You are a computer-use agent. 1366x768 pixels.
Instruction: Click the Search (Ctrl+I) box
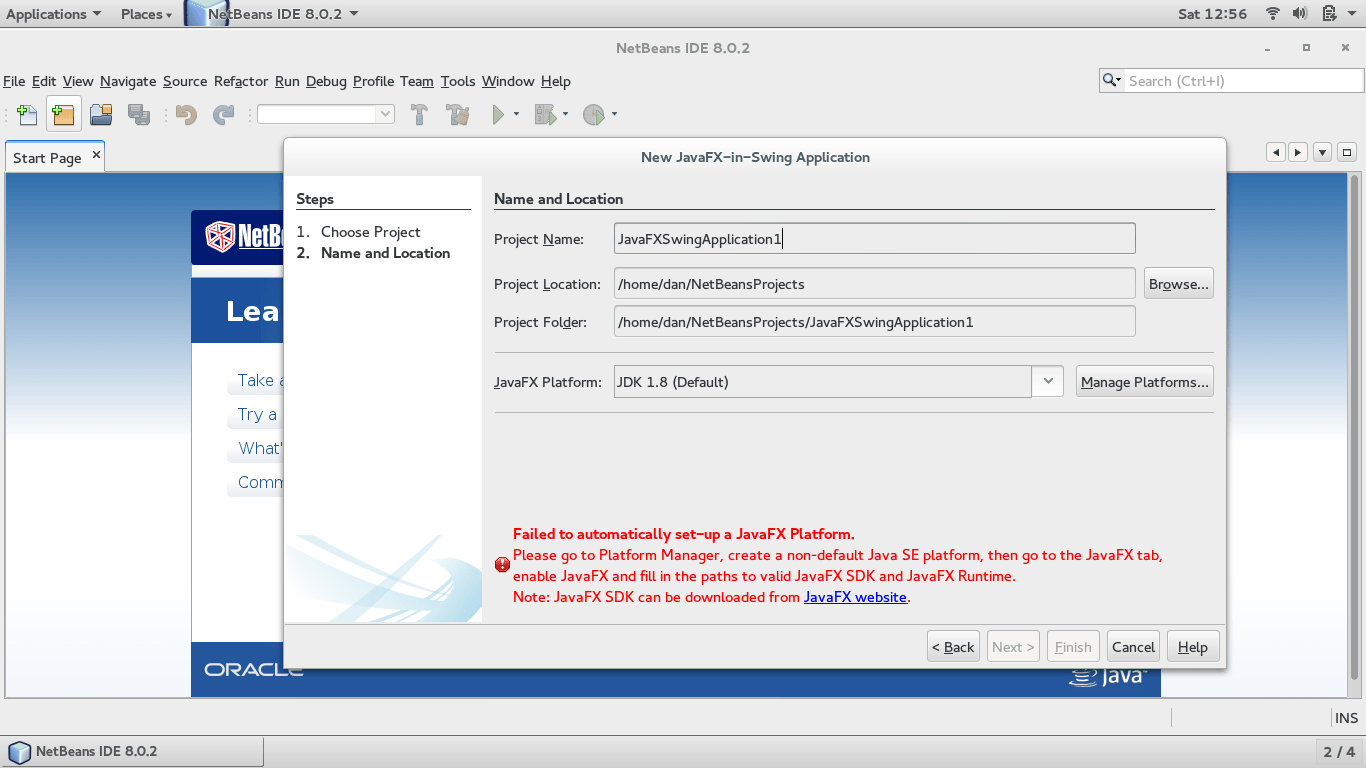(x=1232, y=80)
